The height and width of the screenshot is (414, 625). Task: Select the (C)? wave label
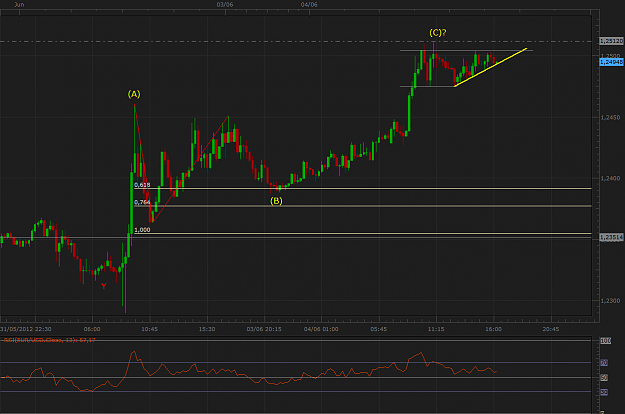tap(438, 33)
